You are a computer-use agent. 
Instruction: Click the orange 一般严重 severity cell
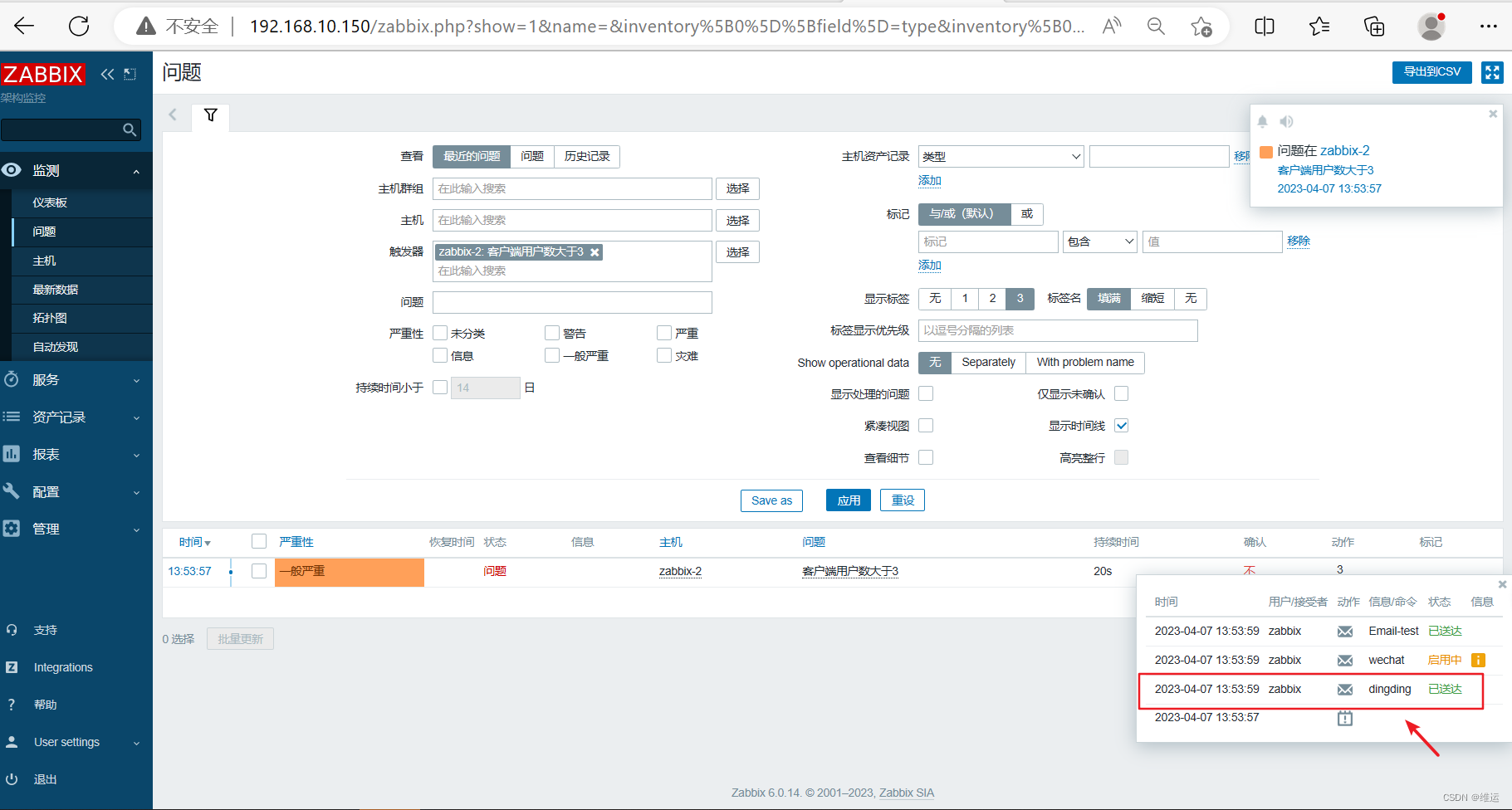(x=350, y=572)
